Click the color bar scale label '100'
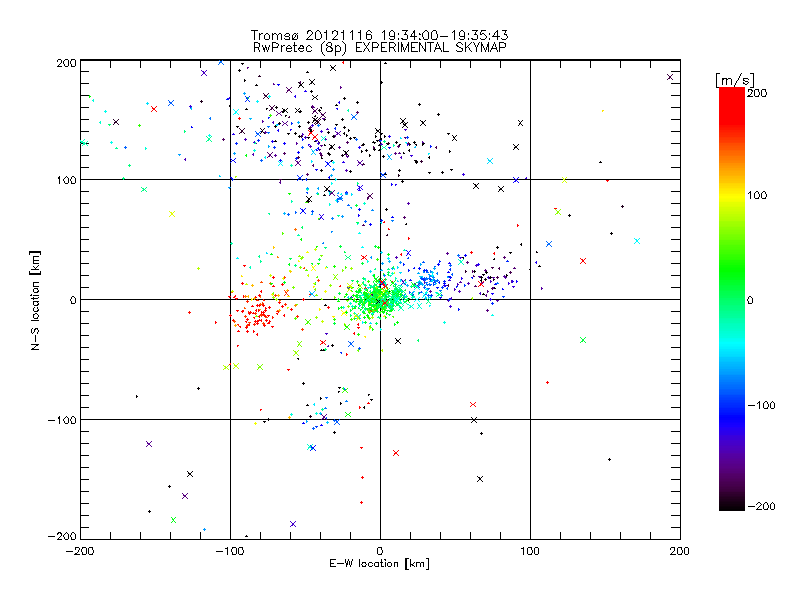The image size is (800, 600). click(x=757, y=195)
